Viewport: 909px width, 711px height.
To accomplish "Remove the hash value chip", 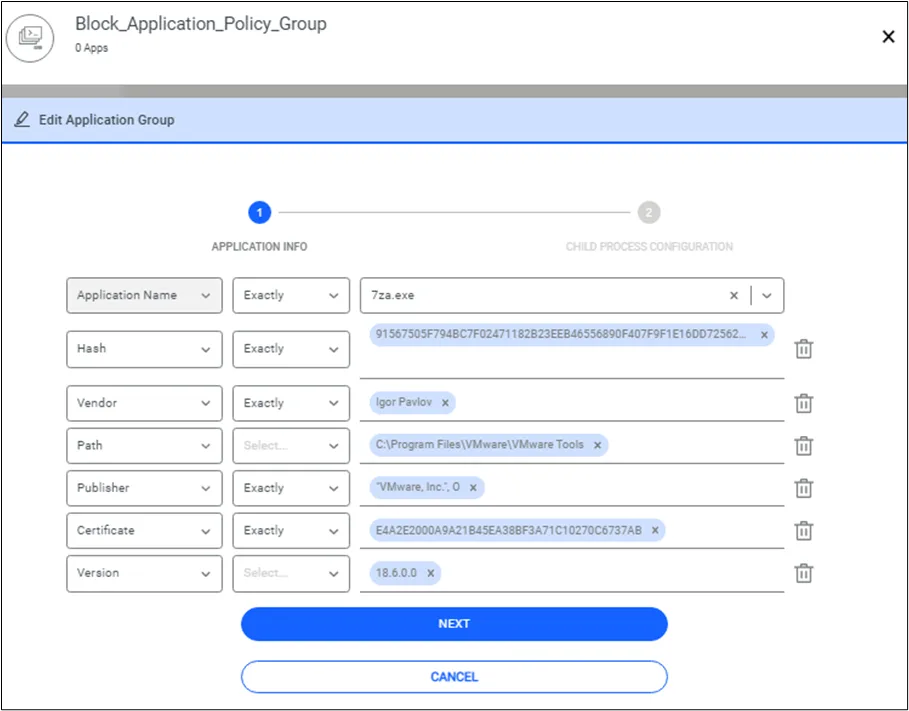I will [764, 335].
